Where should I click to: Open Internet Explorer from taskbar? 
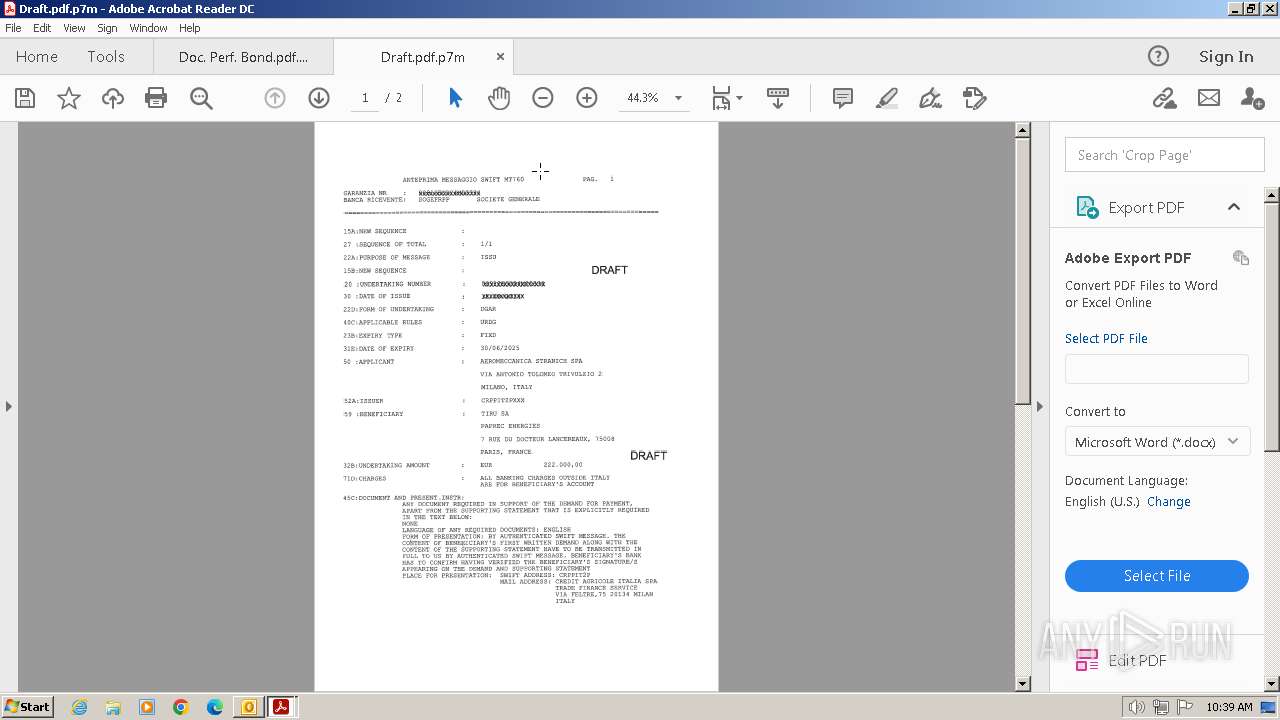(79, 707)
